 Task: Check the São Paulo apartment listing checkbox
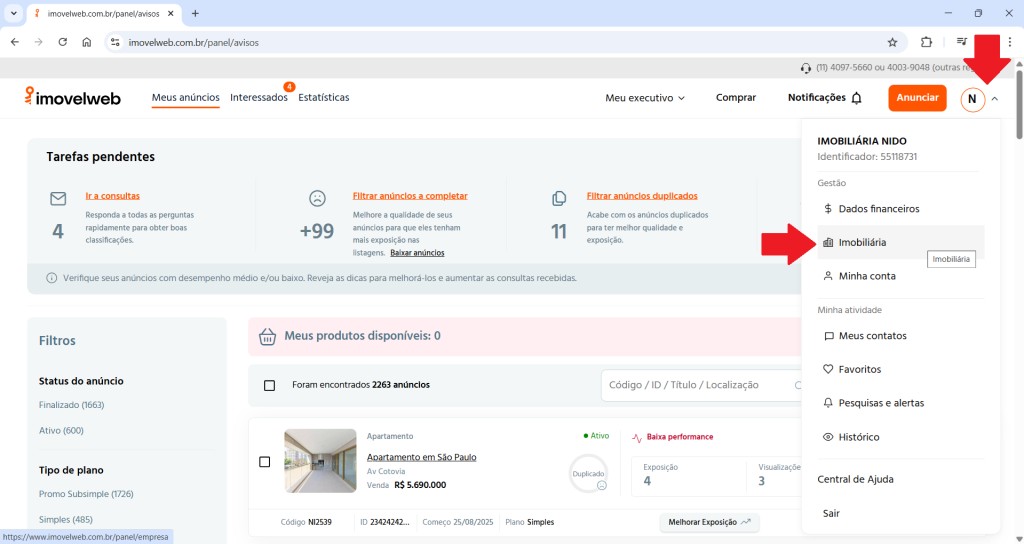265,462
